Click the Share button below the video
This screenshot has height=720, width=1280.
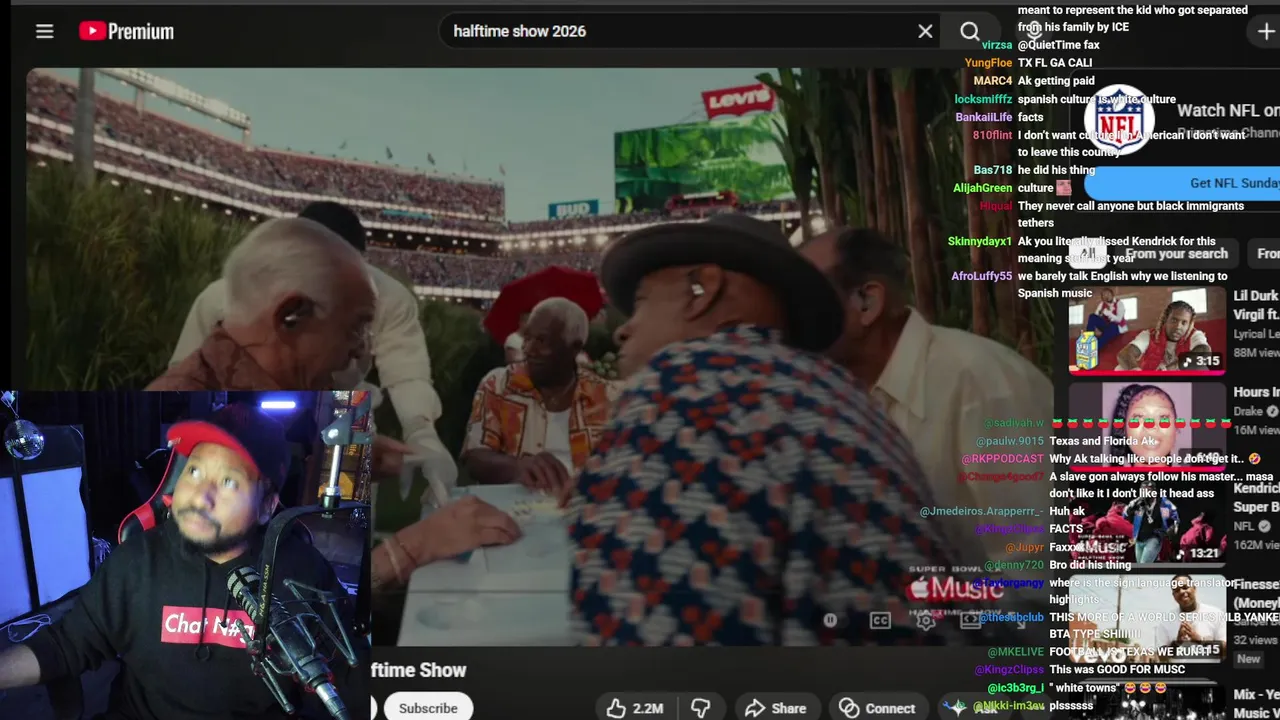[x=776, y=708]
